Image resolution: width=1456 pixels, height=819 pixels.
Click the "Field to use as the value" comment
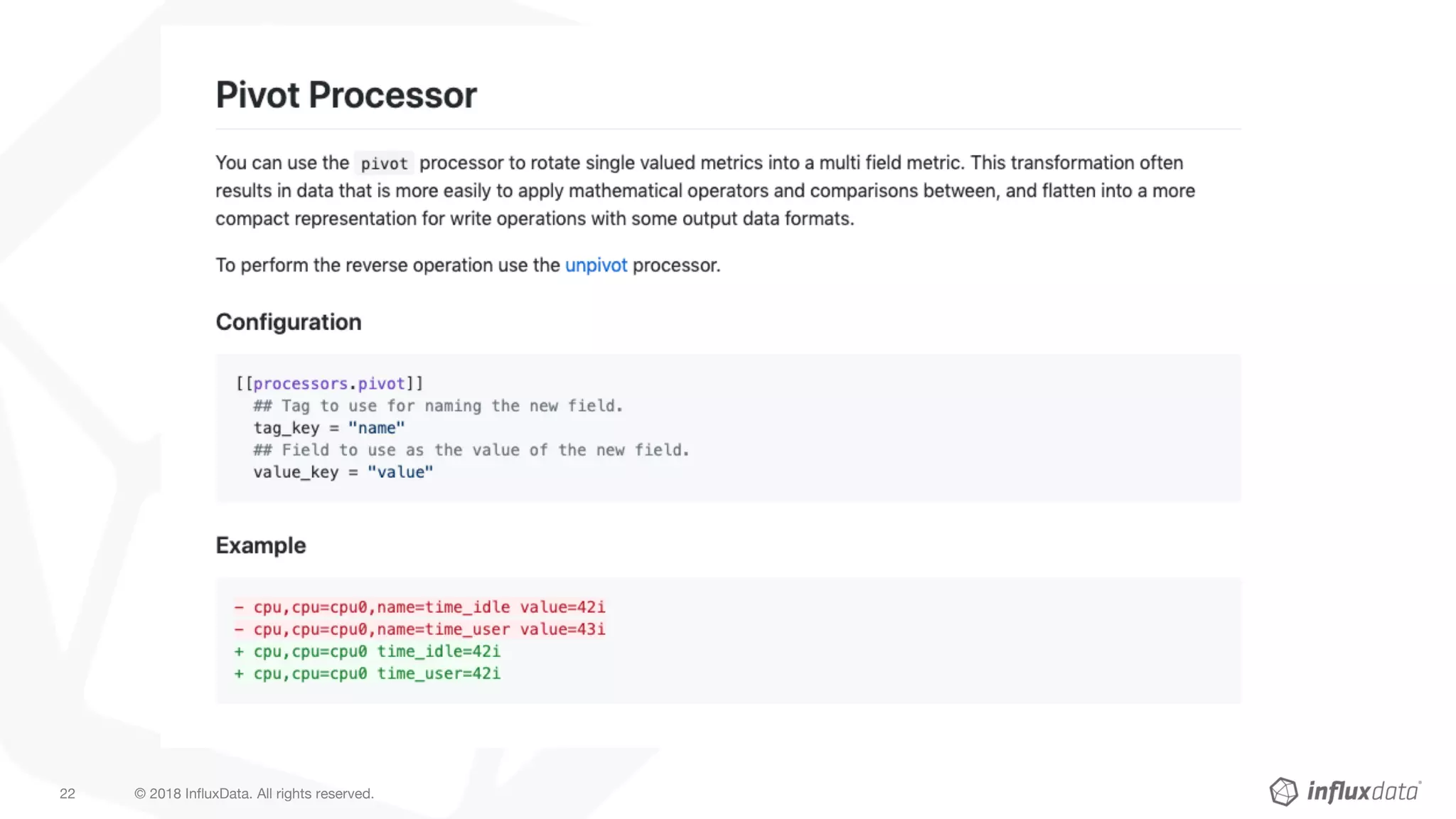click(471, 450)
